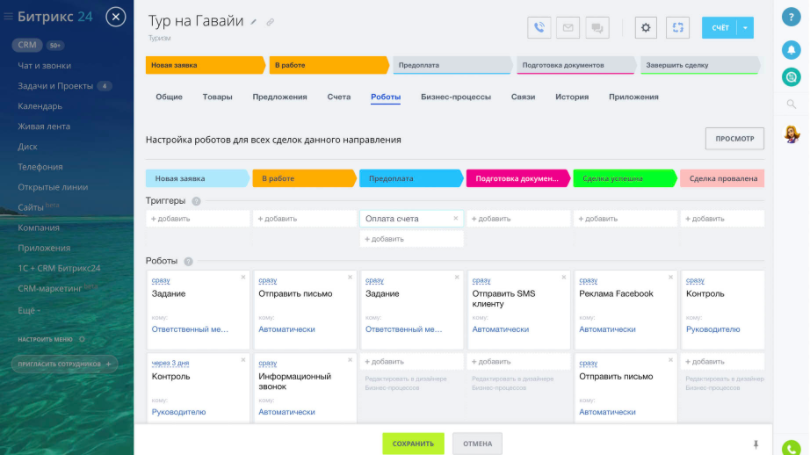Open the сразу delay dropdown of Реклама Facebook
The height and width of the screenshot is (457, 810).
[588, 280]
